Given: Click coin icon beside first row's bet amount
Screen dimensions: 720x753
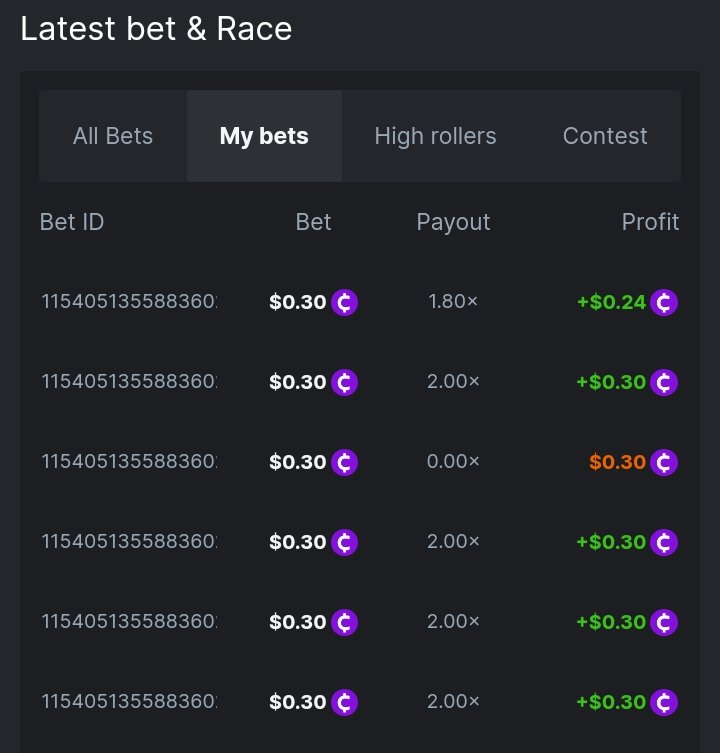Looking at the screenshot, I should pos(345,302).
